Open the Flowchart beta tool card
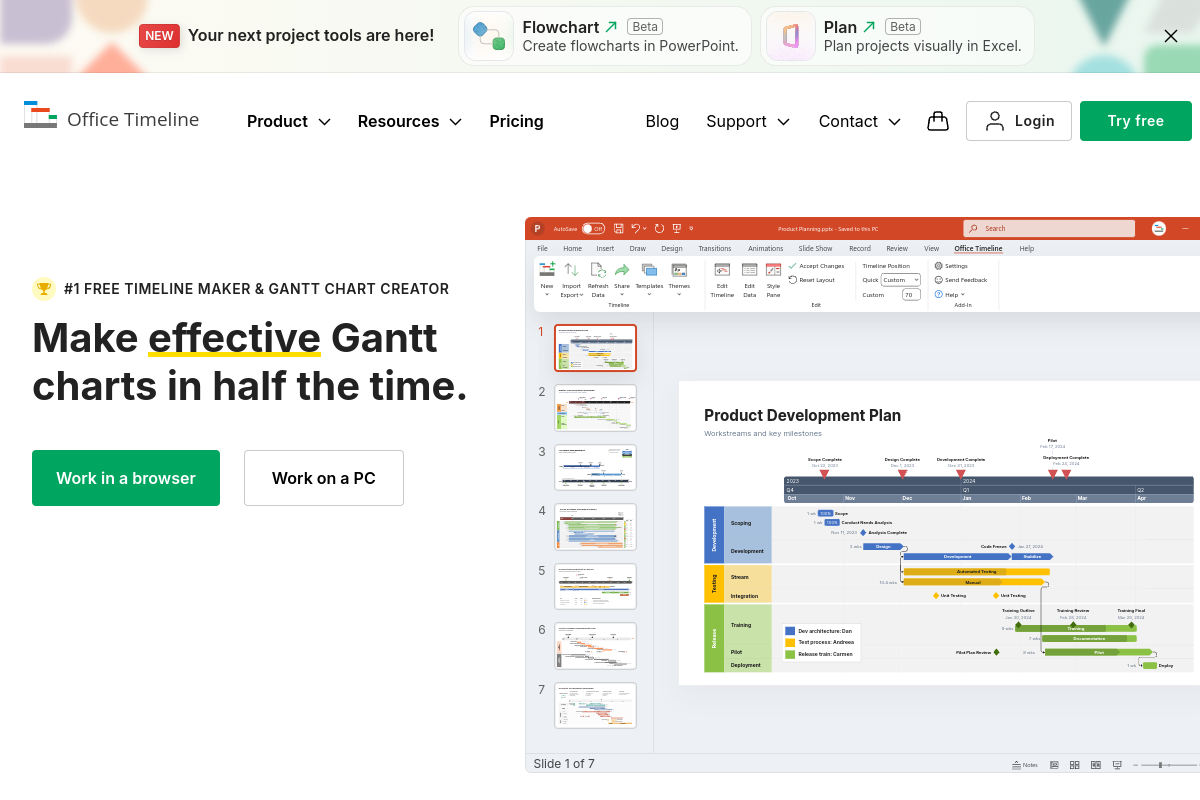Viewport: 1200px width, 800px height. pyautogui.click(x=605, y=36)
